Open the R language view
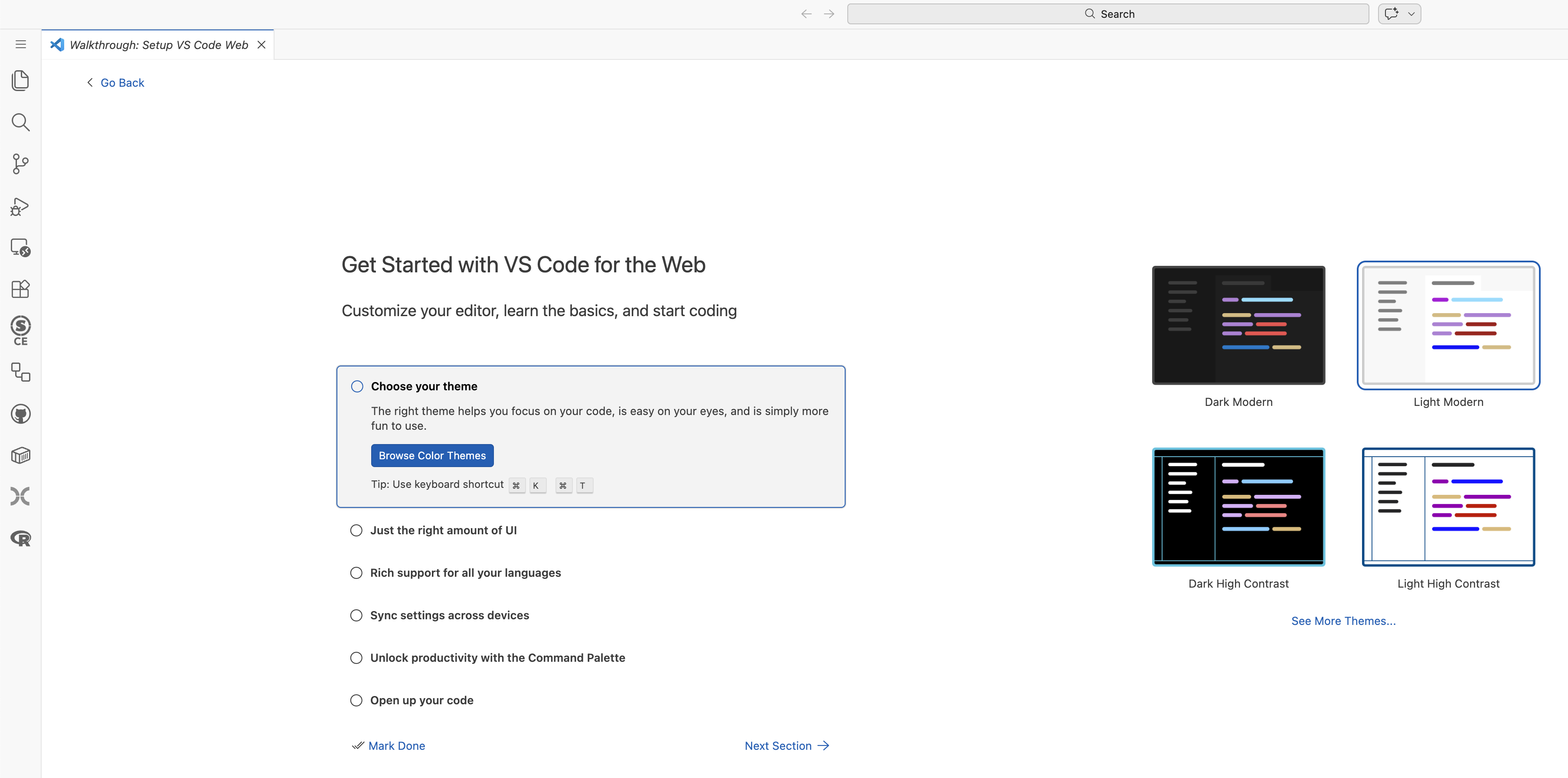1568x778 pixels. [x=21, y=538]
